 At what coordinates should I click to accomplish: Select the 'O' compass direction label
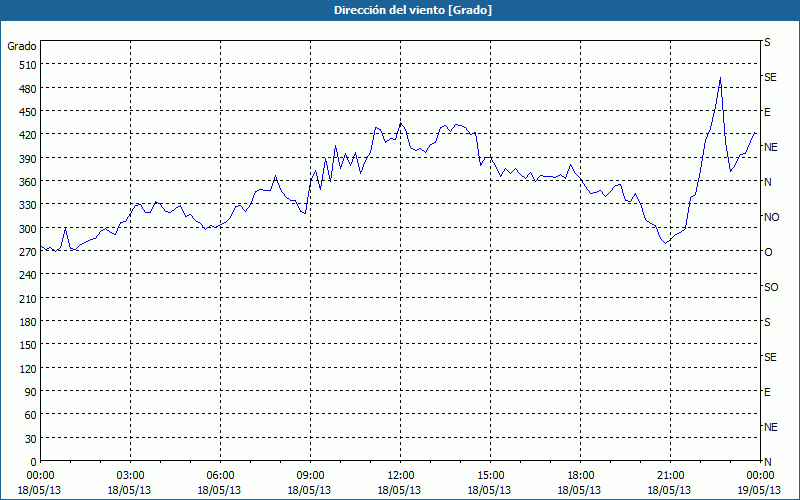point(768,252)
